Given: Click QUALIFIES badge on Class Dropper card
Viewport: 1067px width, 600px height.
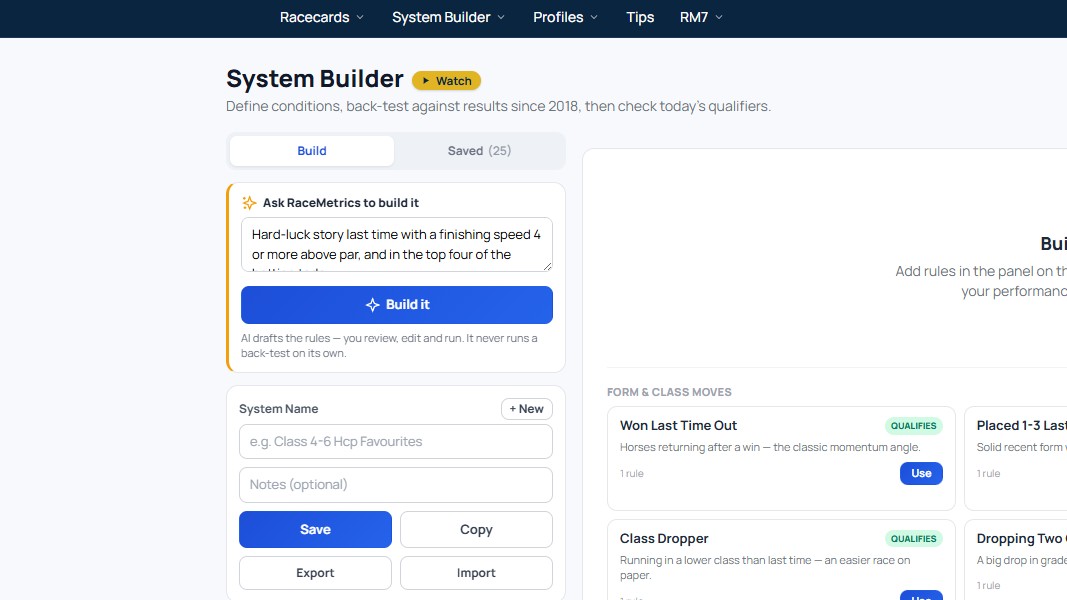Looking at the screenshot, I should (x=913, y=539).
